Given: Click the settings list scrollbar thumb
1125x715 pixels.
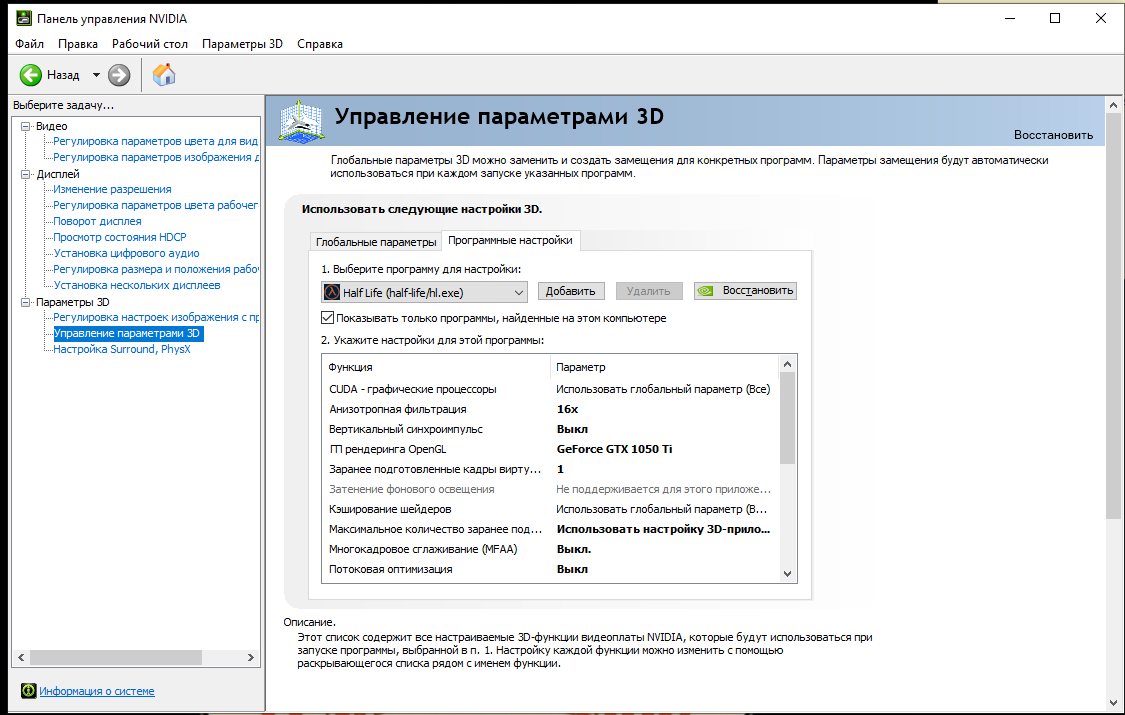Looking at the screenshot, I should tap(787, 418).
